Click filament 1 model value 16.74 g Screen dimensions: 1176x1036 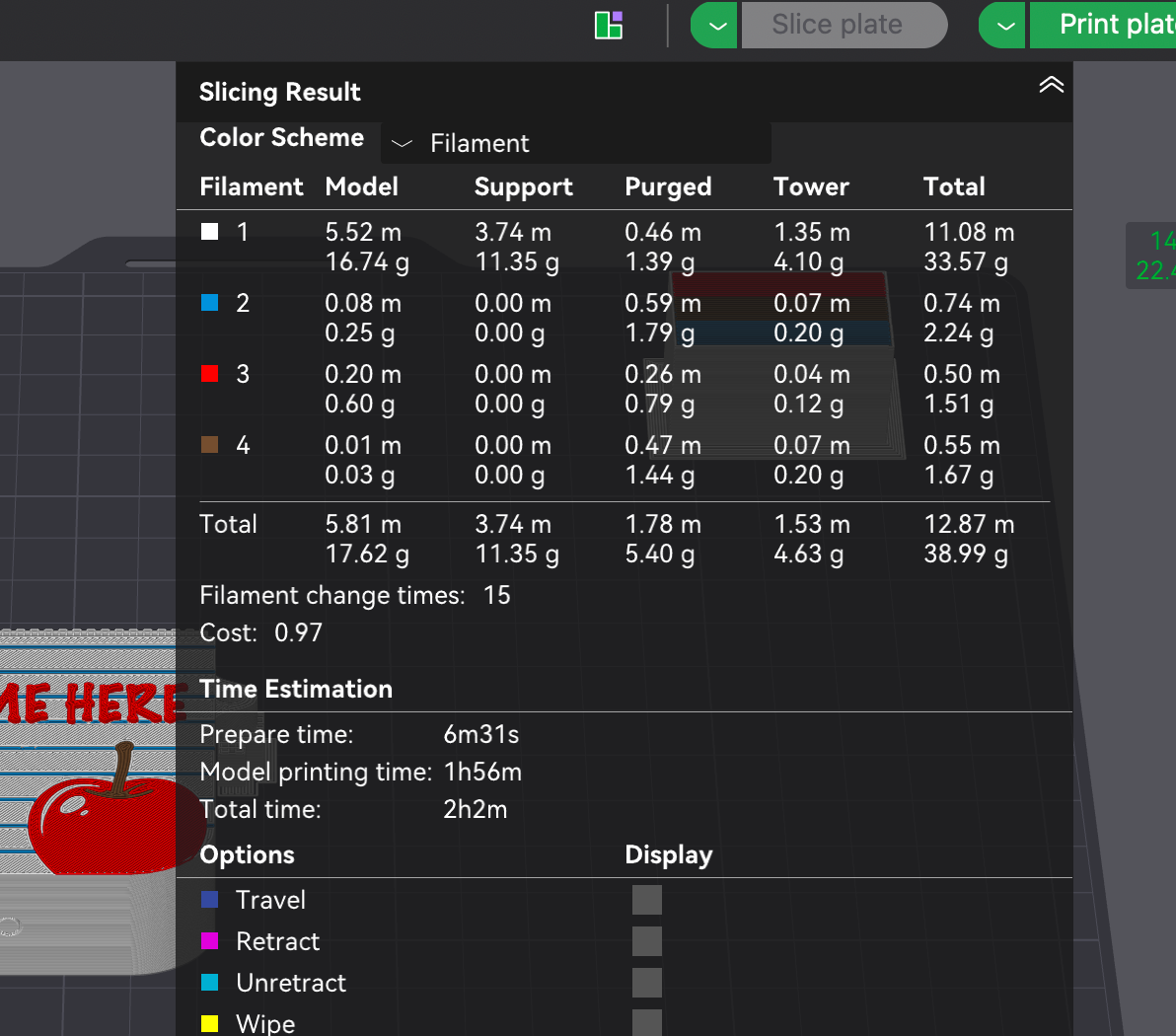(367, 261)
